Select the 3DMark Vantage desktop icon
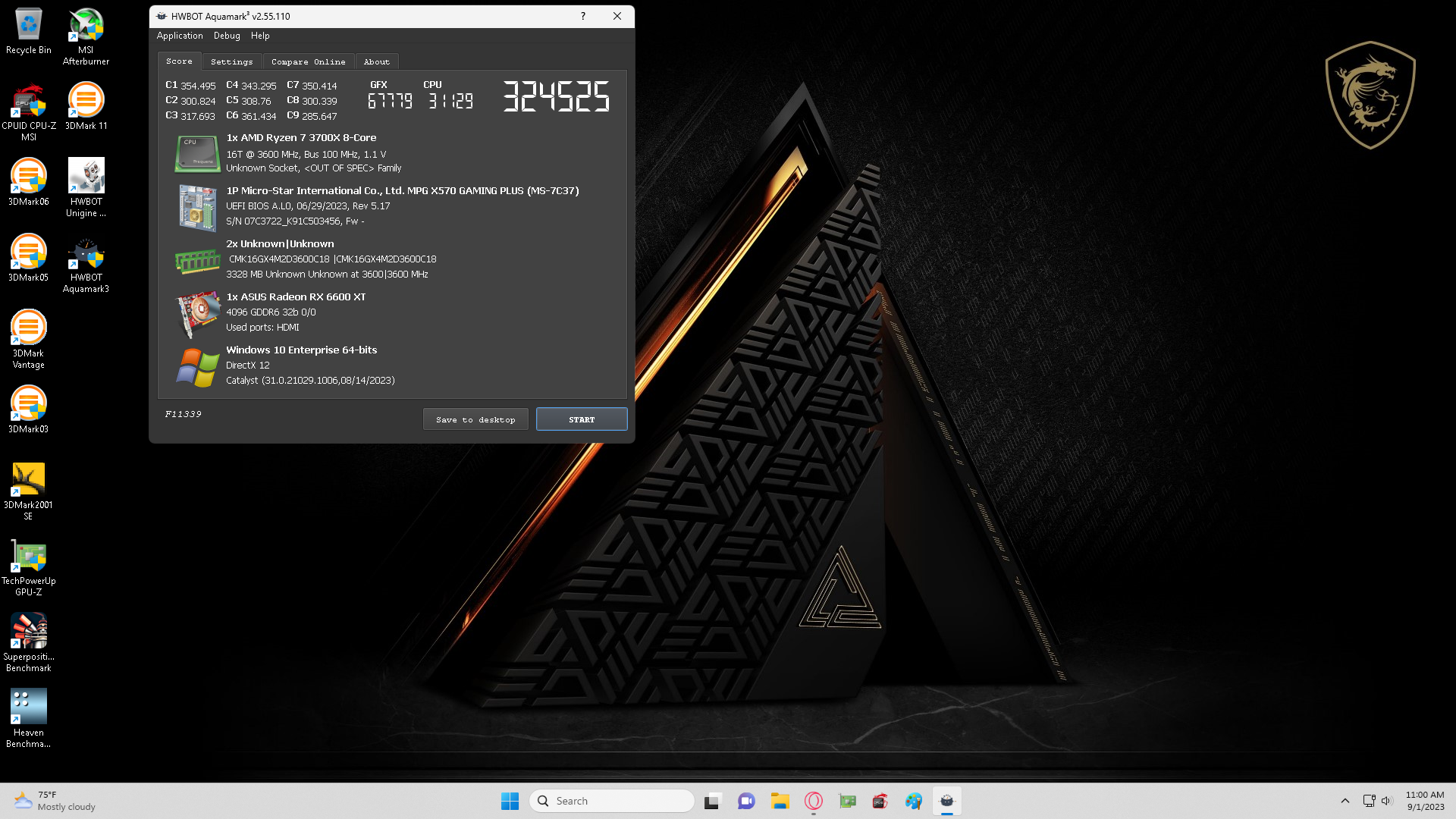 [x=28, y=340]
